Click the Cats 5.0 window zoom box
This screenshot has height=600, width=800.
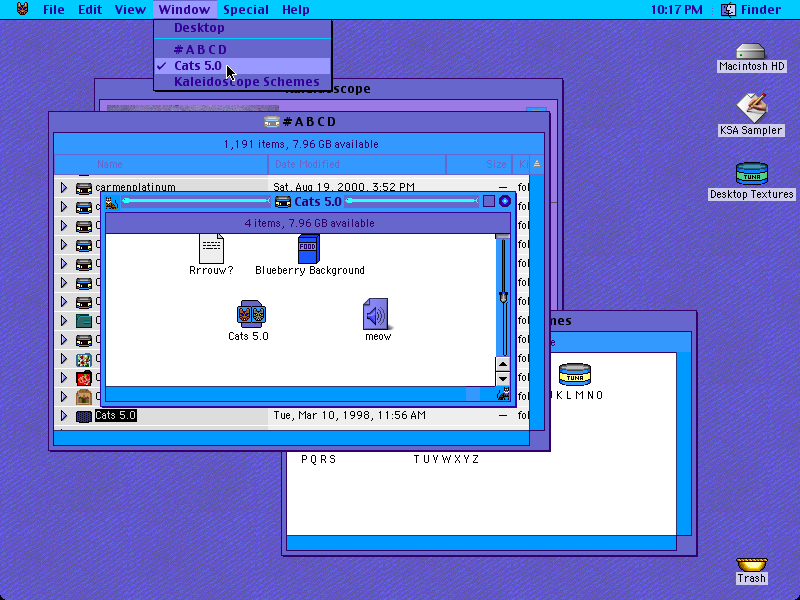489,201
